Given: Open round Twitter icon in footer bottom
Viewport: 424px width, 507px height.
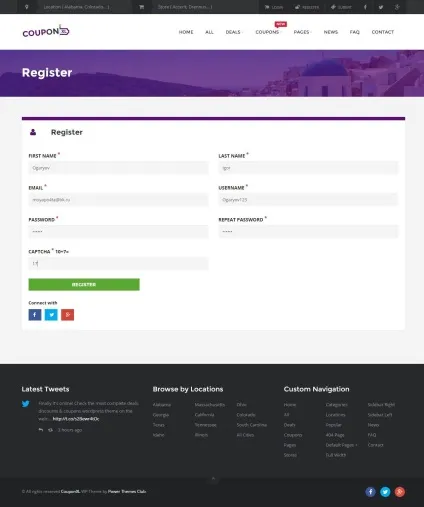Looking at the screenshot, I should (x=385, y=492).
